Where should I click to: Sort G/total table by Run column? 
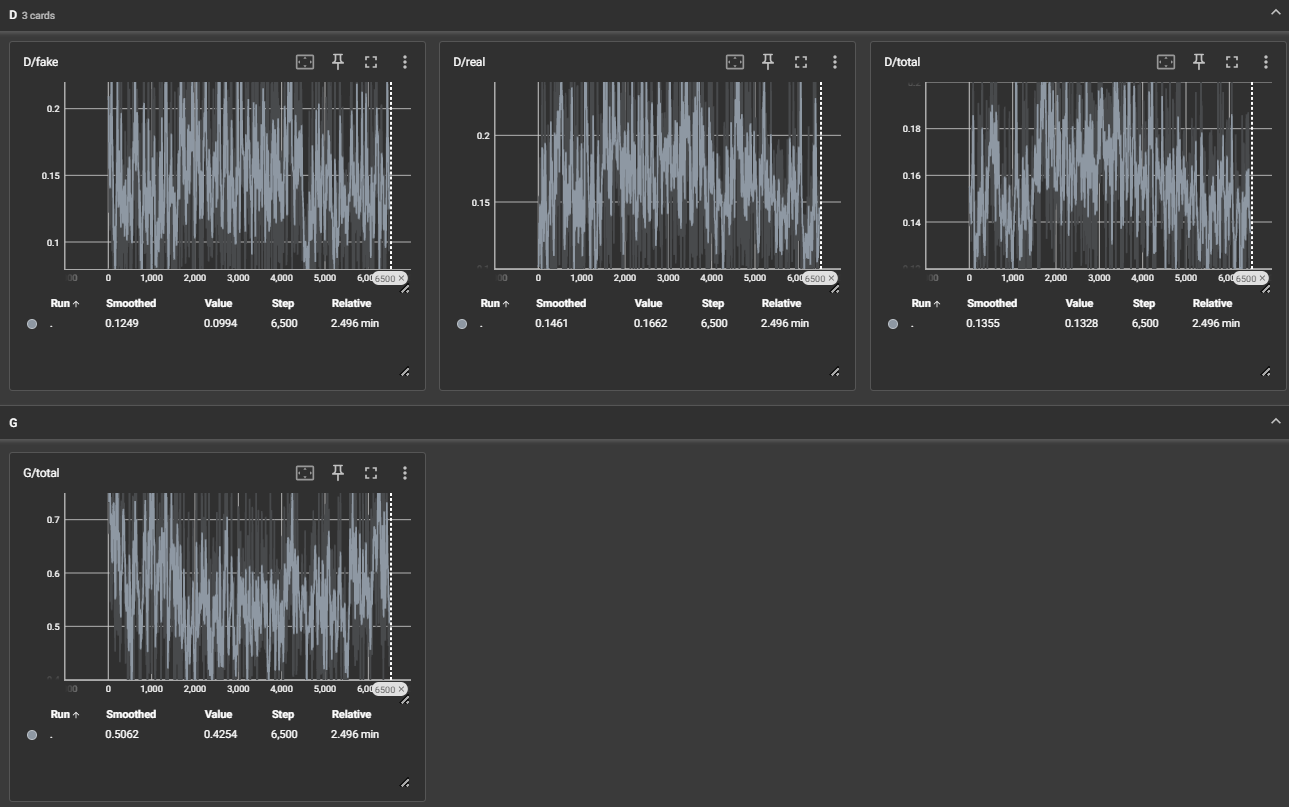click(x=65, y=714)
